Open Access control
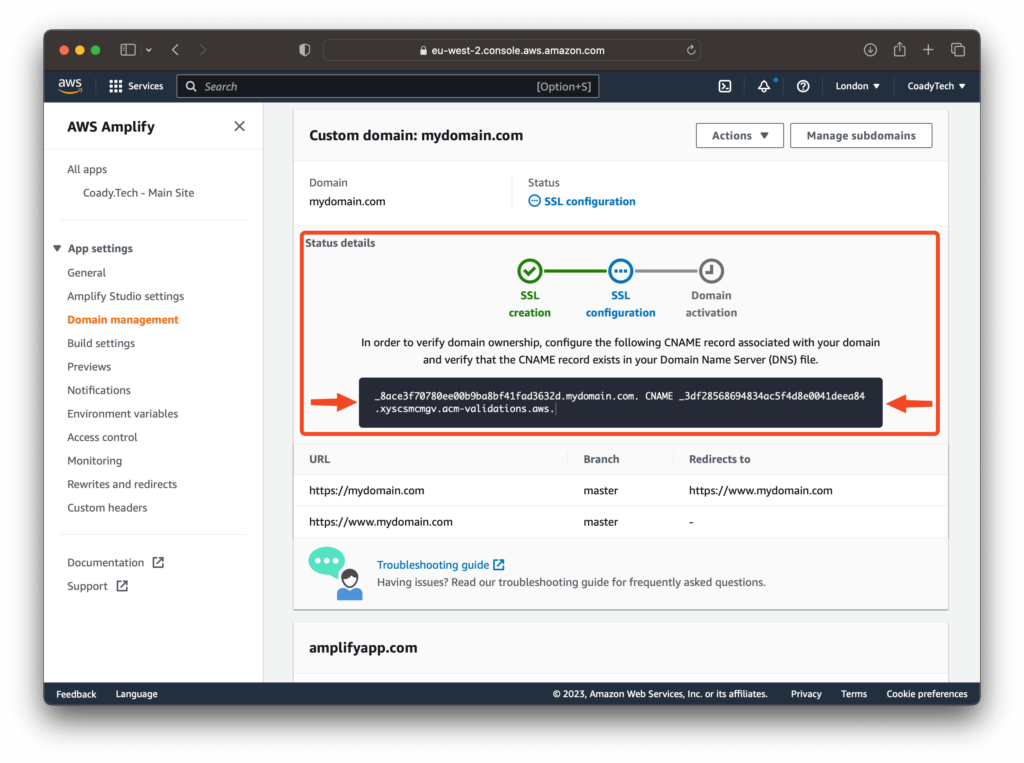 102,437
